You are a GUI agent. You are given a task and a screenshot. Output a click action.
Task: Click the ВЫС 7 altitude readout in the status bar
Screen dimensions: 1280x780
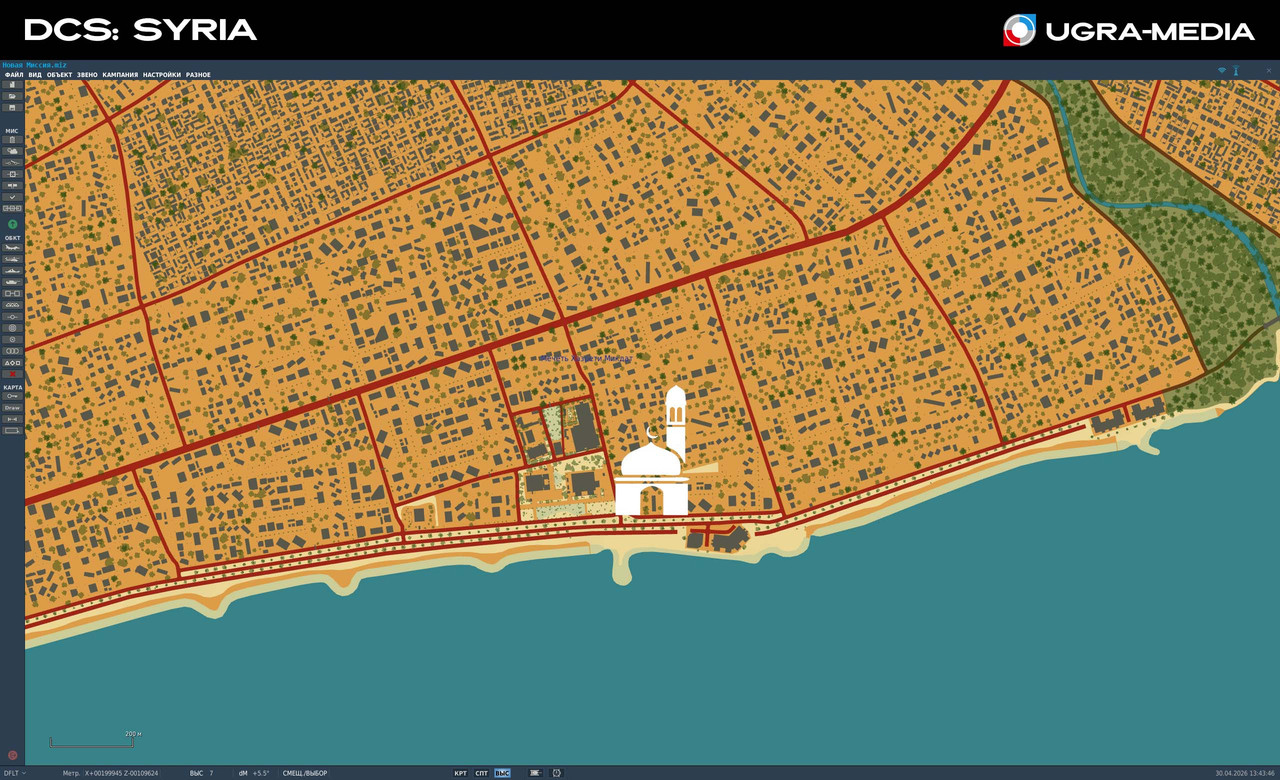[202, 773]
